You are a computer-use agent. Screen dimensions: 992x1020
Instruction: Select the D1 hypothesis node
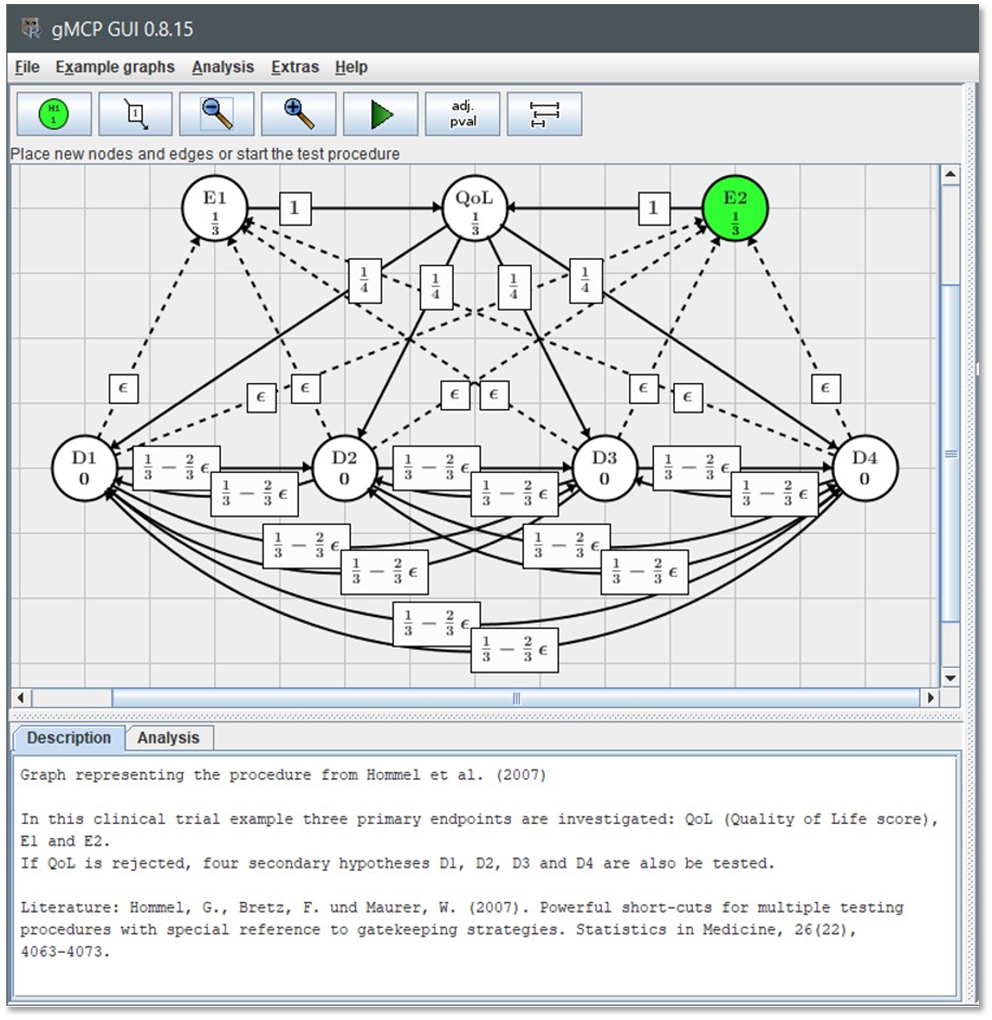tap(85, 468)
